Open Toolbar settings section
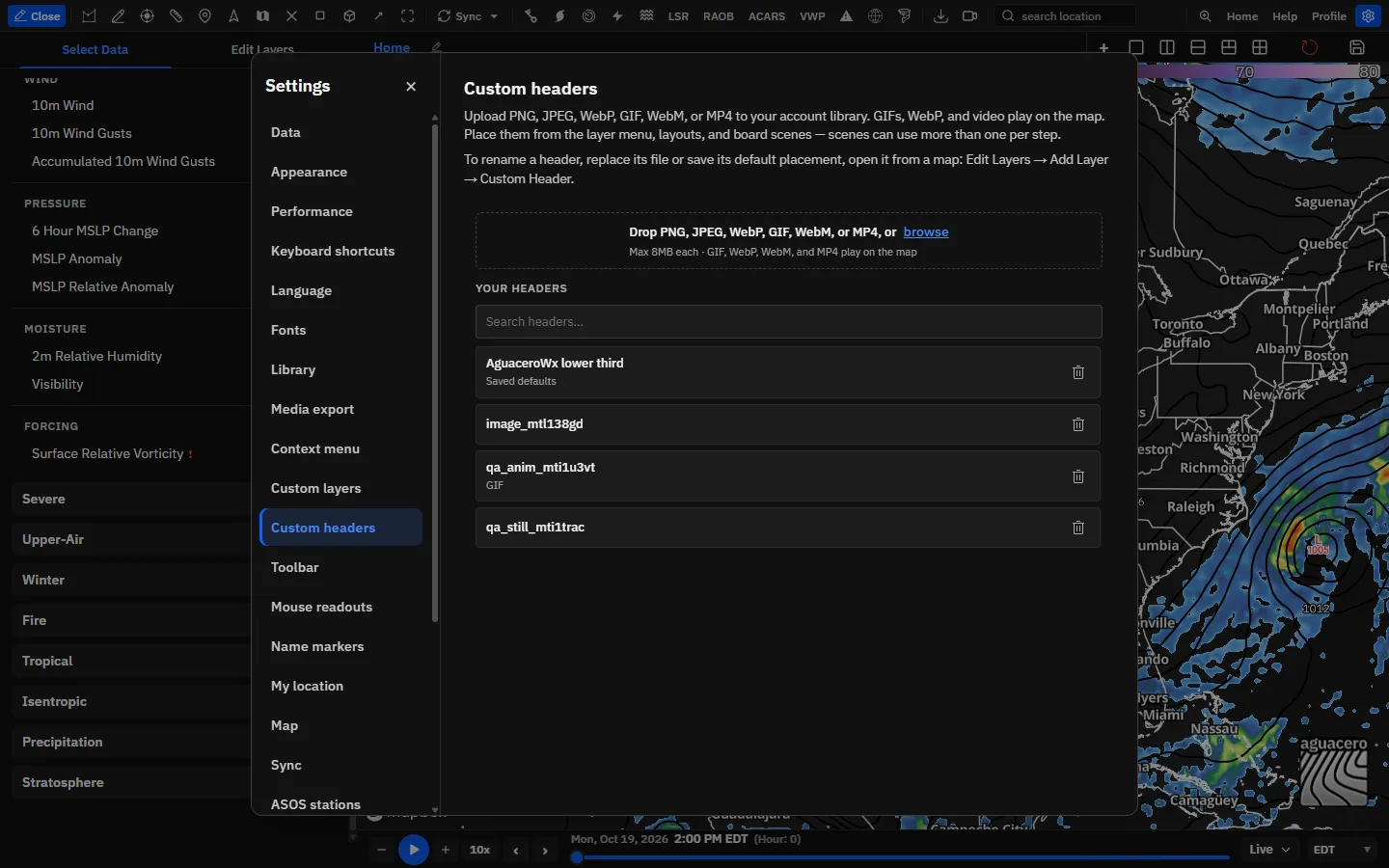The image size is (1389, 868). click(341, 567)
